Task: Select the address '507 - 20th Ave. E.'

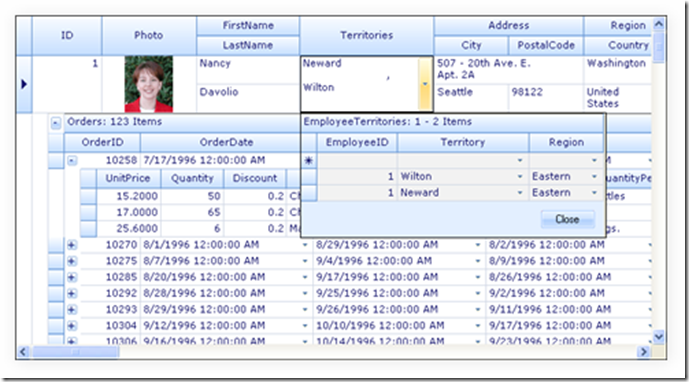Action: coord(483,63)
